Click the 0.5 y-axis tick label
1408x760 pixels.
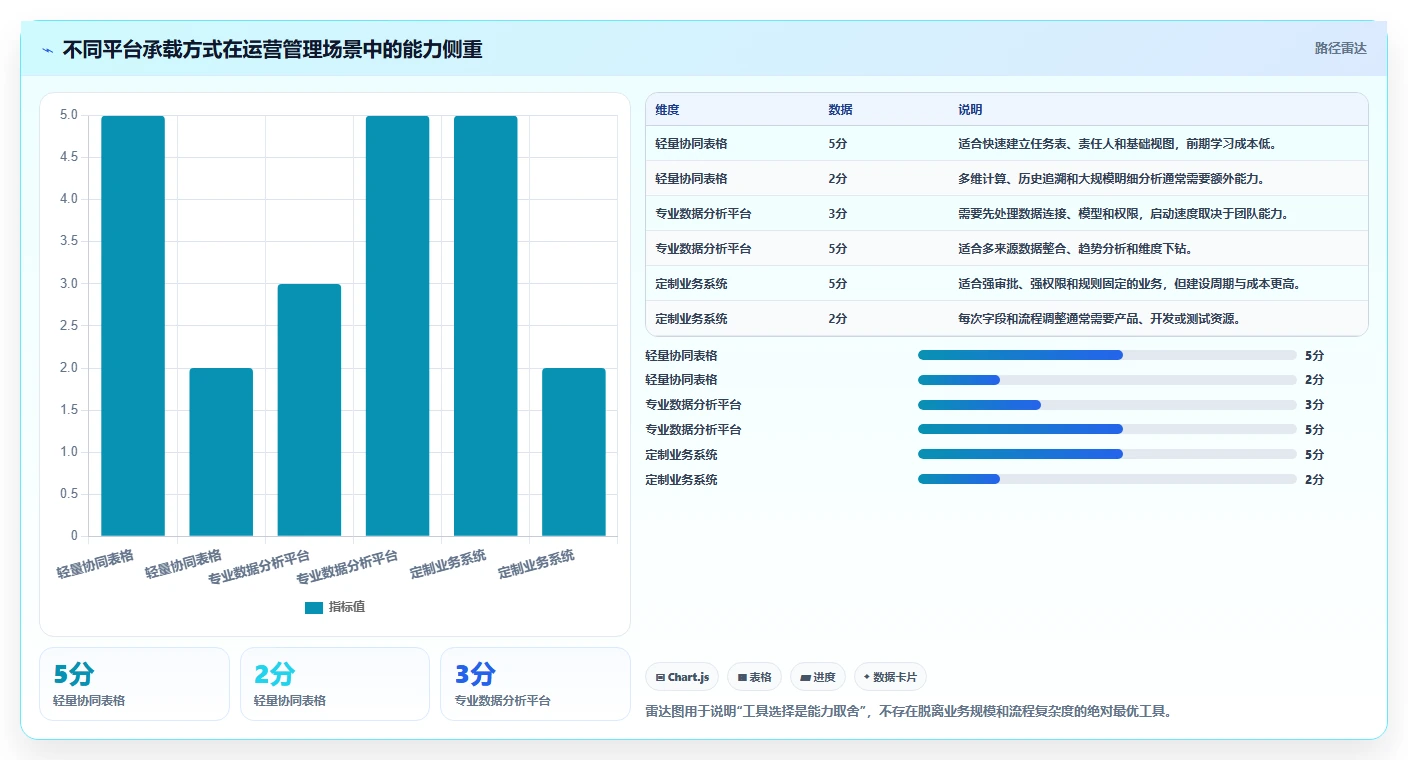(x=68, y=494)
